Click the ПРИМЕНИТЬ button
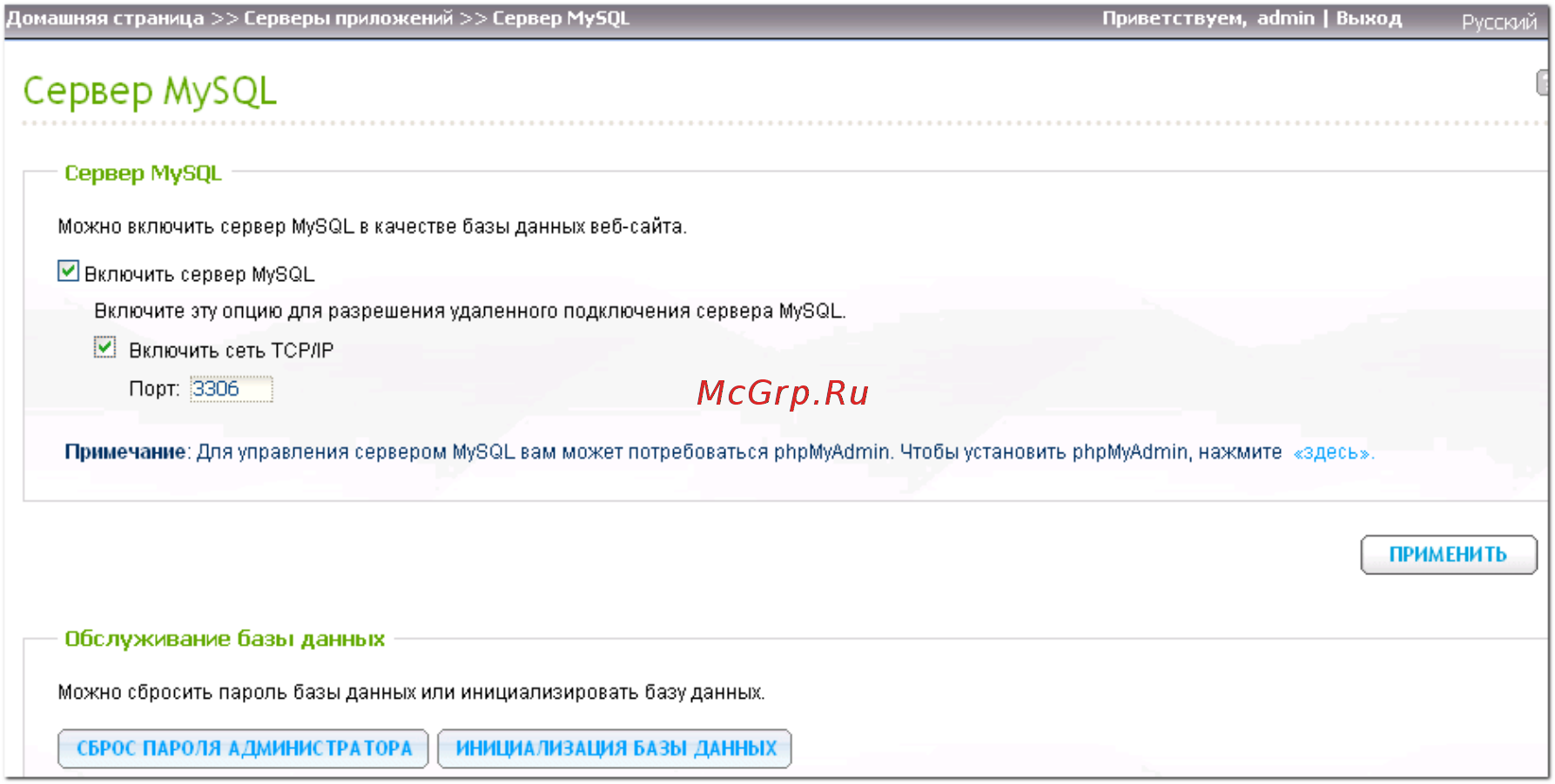The width and height of the screenshot is (1555, 784). (1448, 554)
